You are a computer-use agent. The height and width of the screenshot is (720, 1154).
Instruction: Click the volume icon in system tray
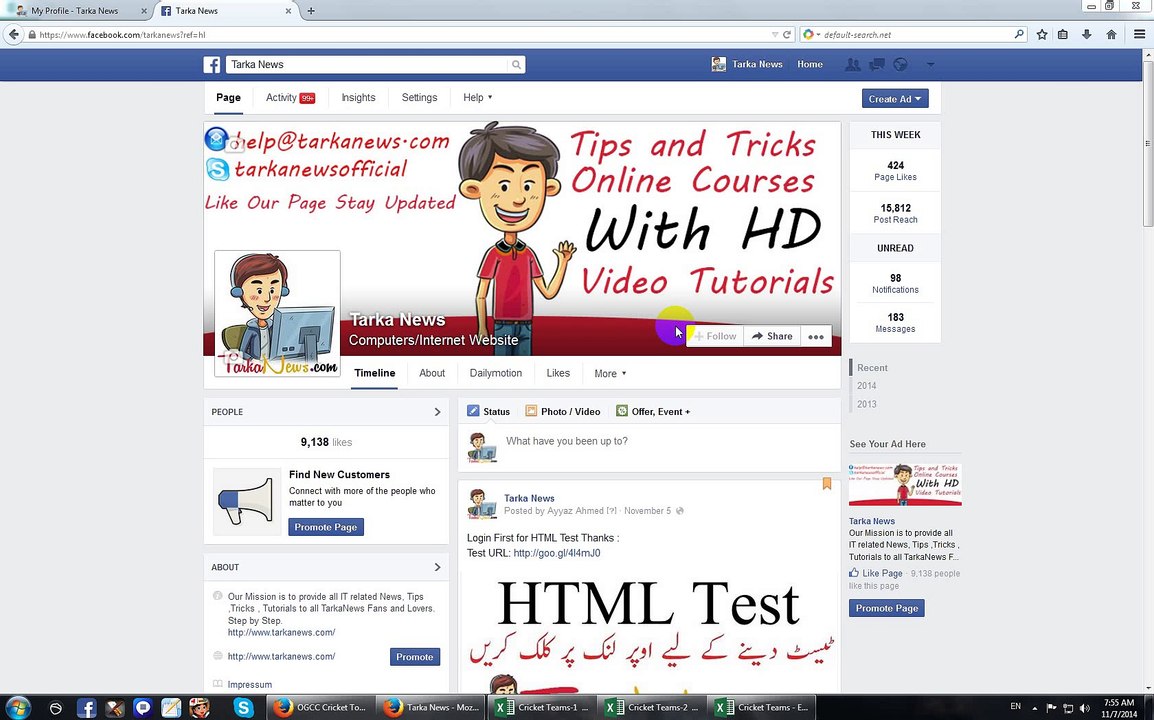coord(1085,707)
